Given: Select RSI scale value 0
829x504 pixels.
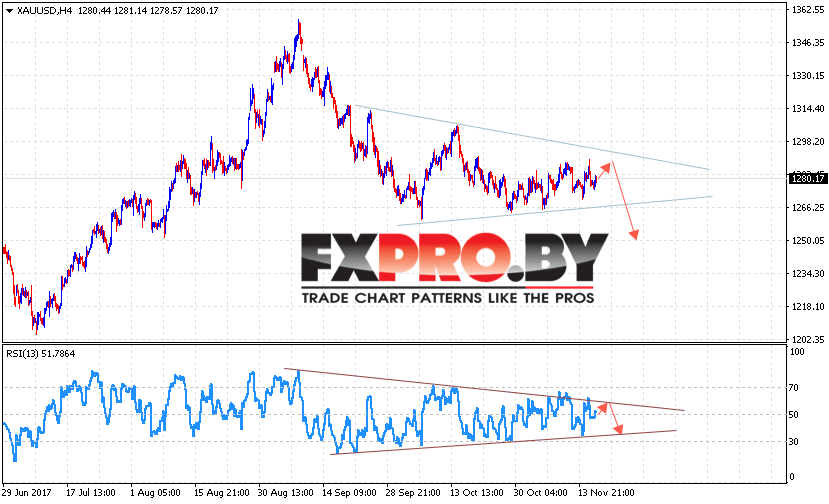Looking at the screenshot, I should [x=791, y=476].
